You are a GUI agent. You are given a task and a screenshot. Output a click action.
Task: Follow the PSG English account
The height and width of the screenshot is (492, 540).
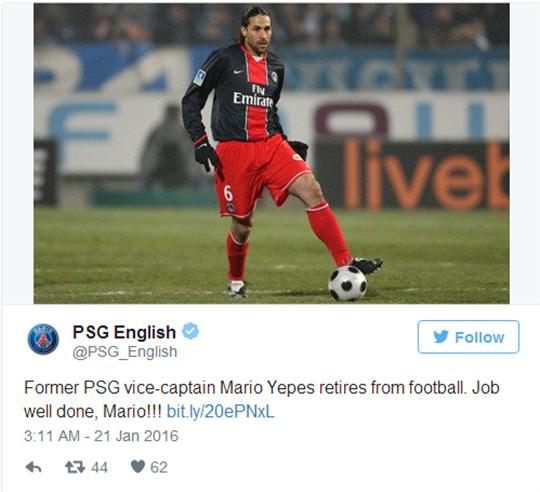[x=468, y=337]
